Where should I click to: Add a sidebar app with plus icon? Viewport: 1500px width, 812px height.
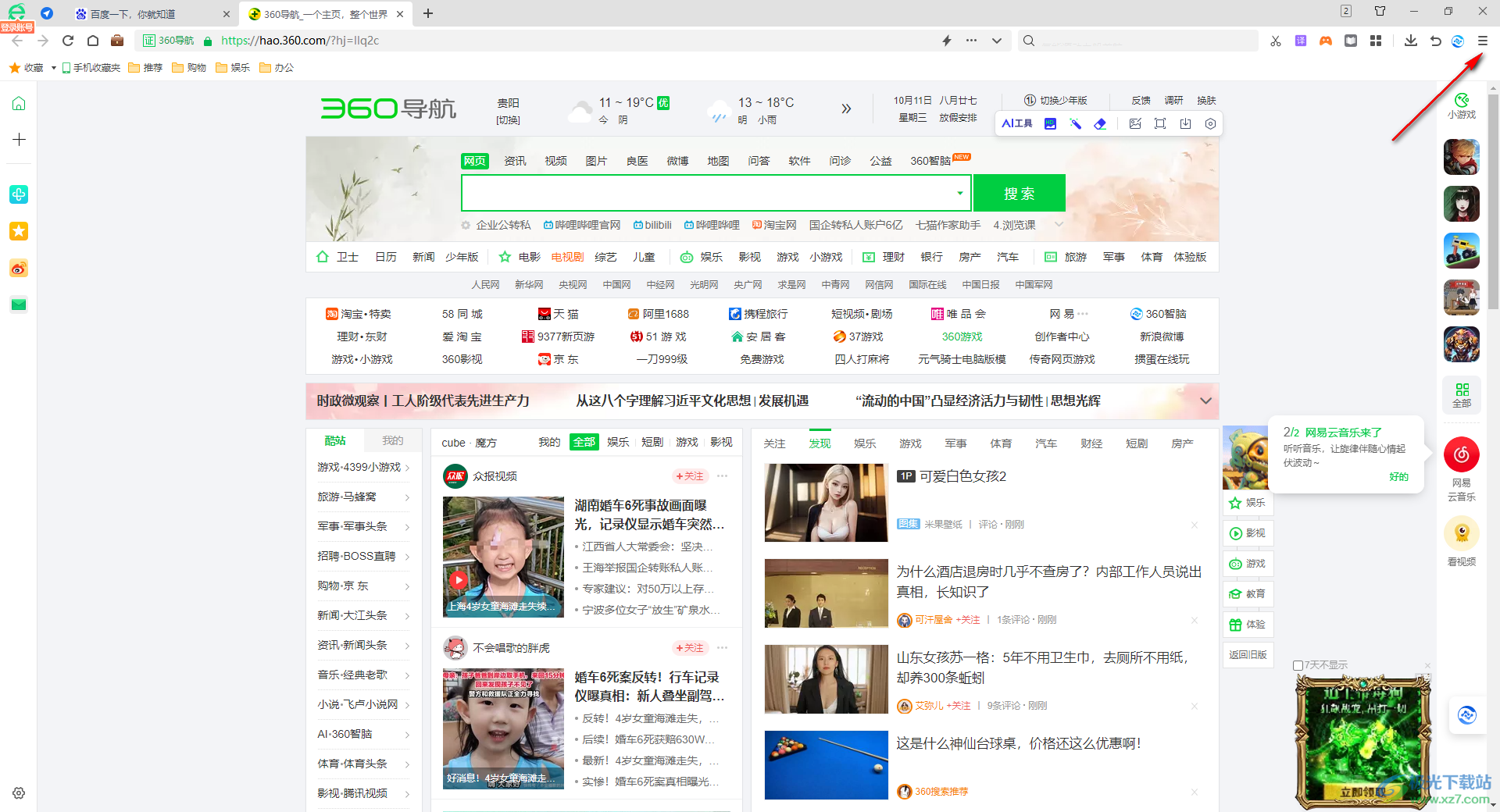tap(19, 140)
